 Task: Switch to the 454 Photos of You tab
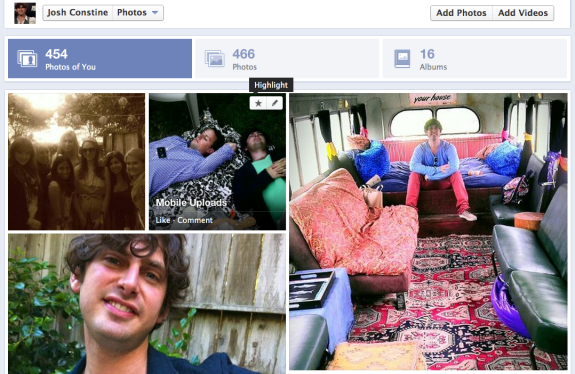point(100,59)
